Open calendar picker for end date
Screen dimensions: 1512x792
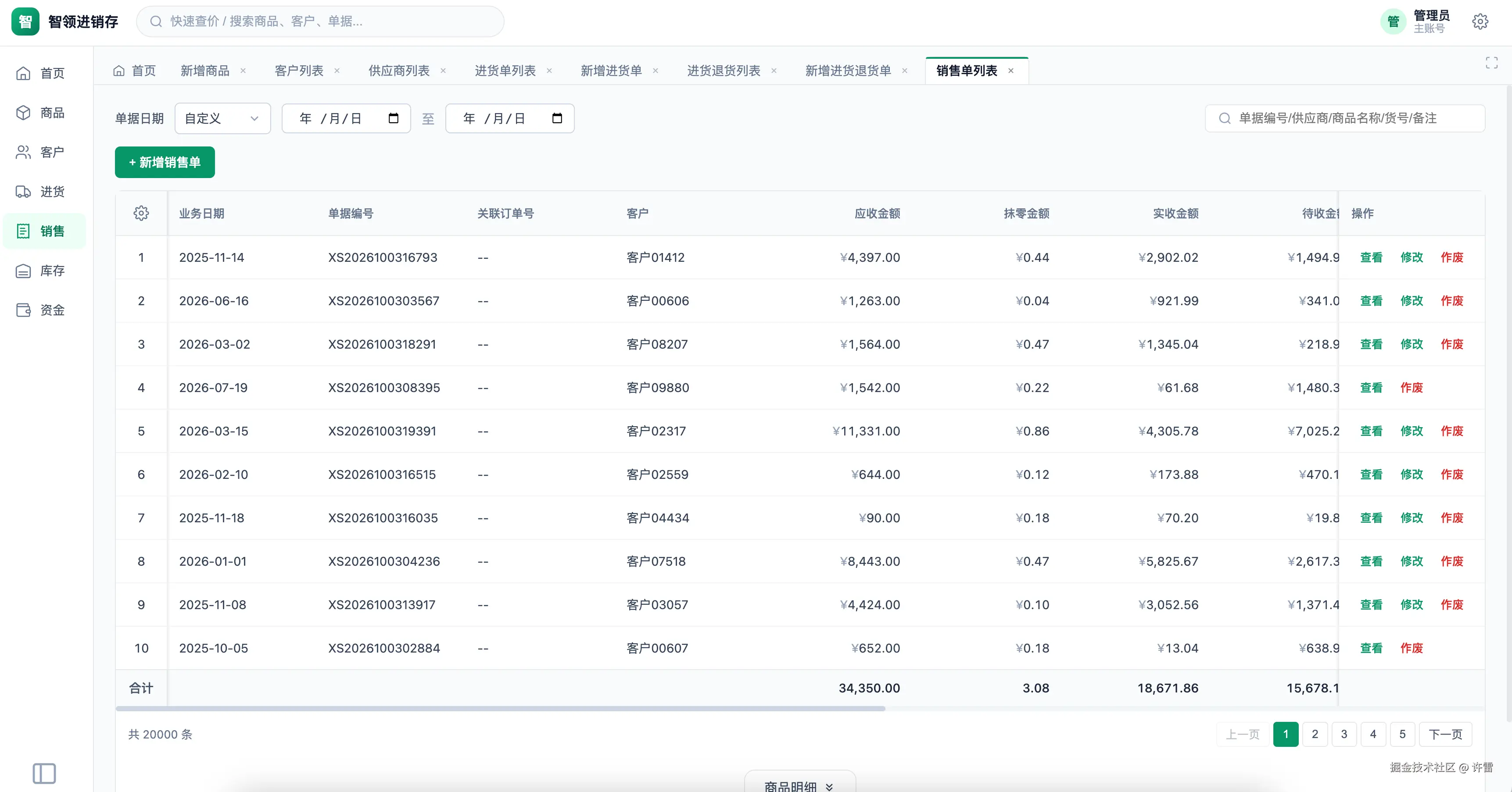point(557,118)
